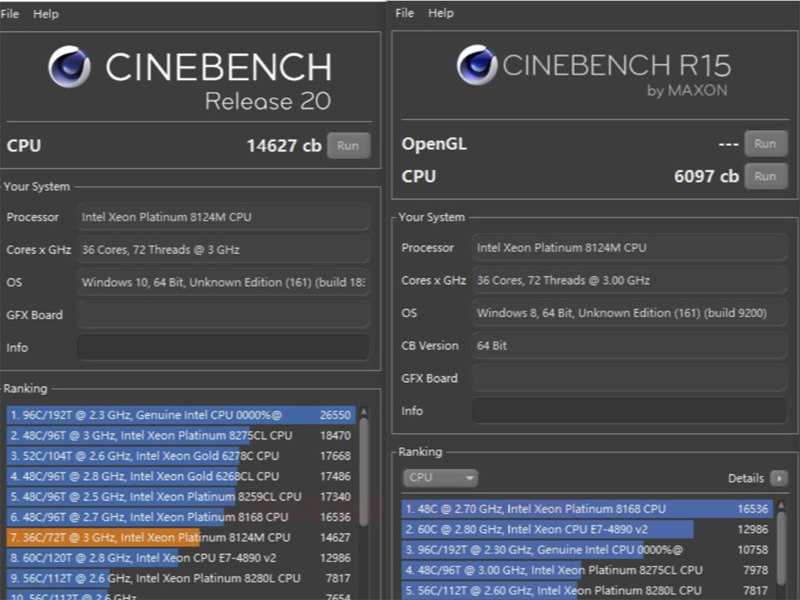Select ranking row 9 Xeon Platinum 8280L in R20

181,578
